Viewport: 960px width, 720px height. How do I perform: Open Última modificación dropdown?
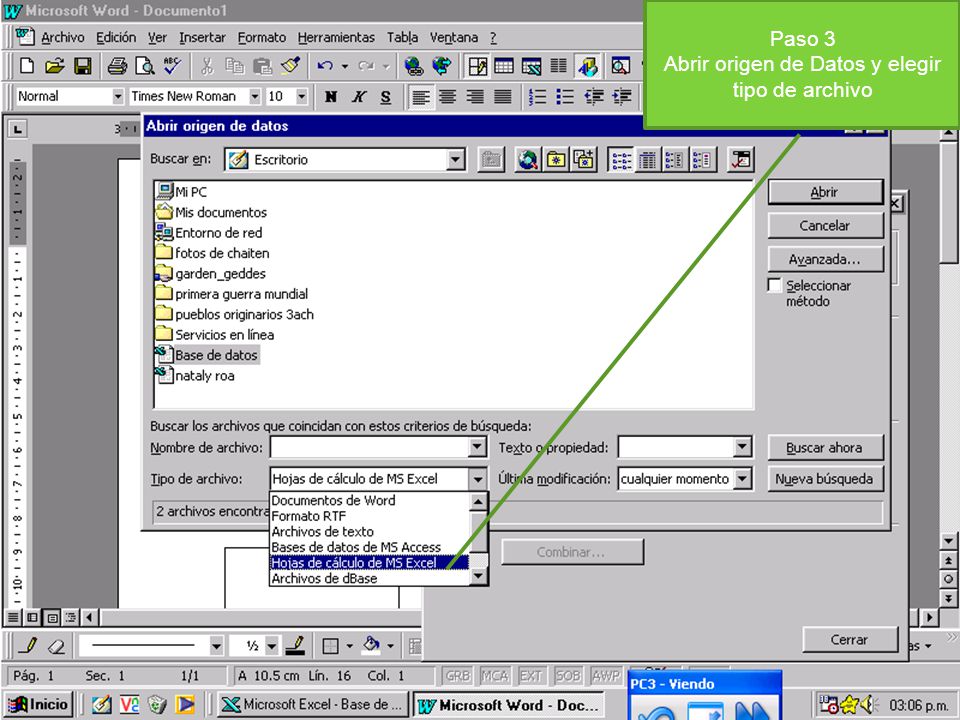(742, 479)
